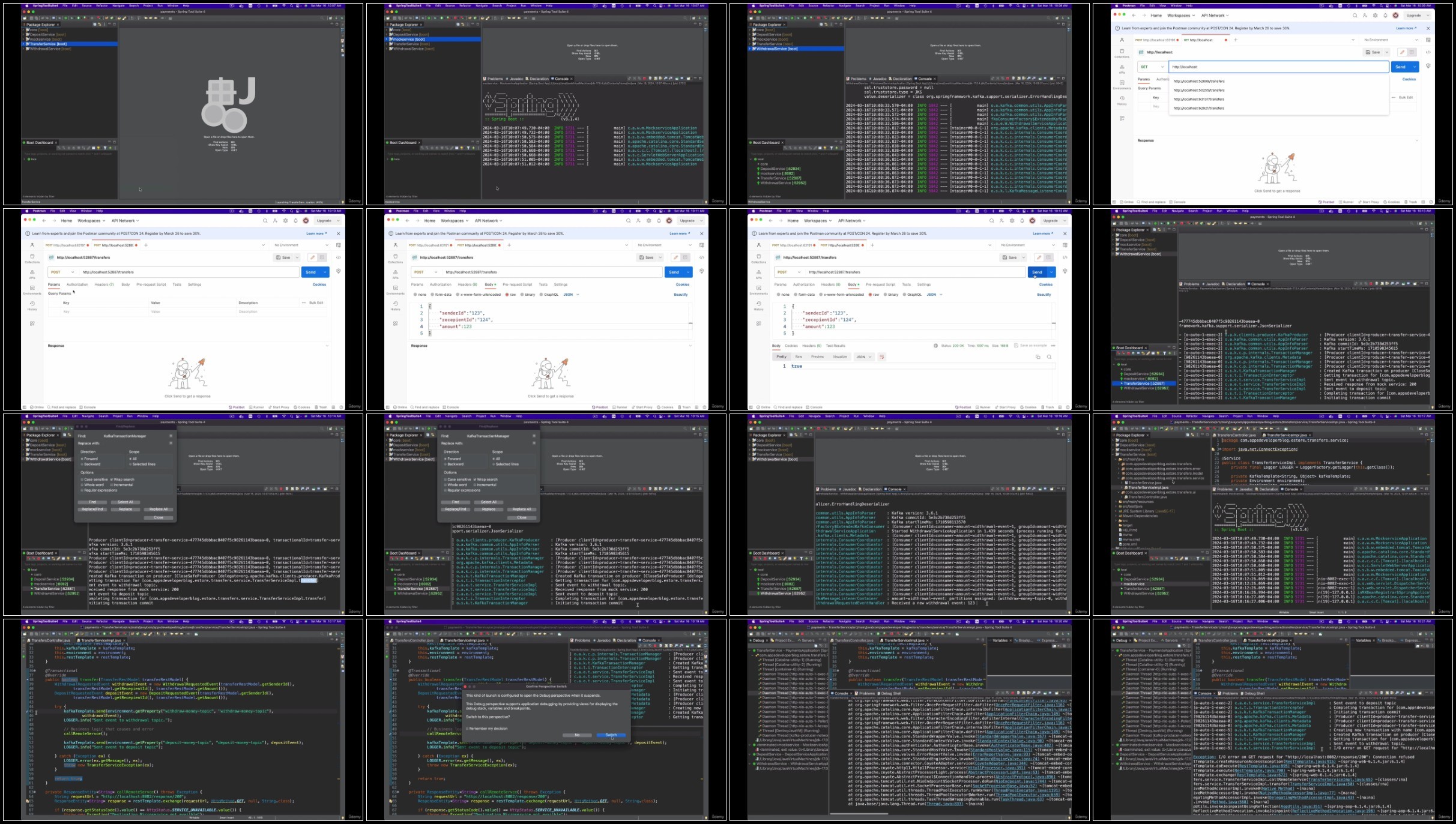The height and width of the screenshot is (824, 1456).
Task: 10:12 AM Postman frame: open Window menu bar item
Action: click(x=813, y=211)
